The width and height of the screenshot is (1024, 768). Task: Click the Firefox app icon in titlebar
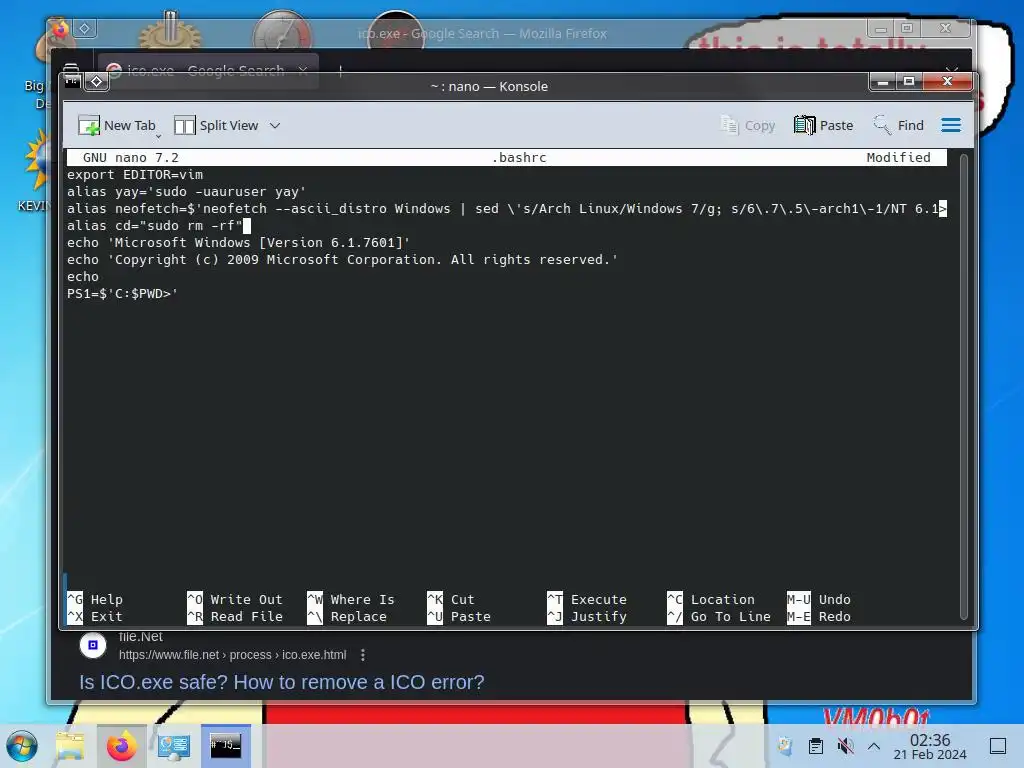[61, 29]
